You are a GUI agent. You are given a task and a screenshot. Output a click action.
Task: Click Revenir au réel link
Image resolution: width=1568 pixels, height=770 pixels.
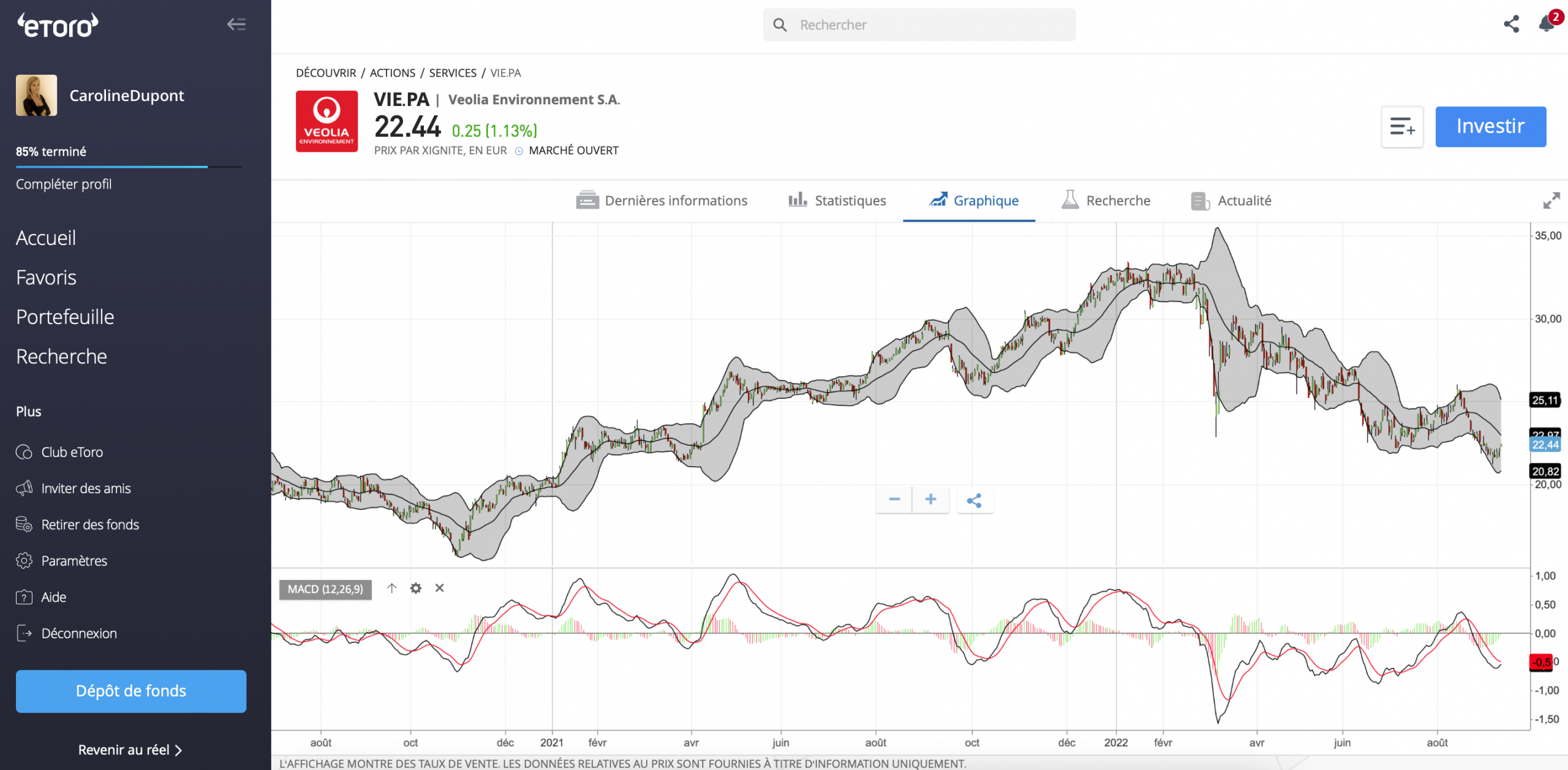(x=130, y=750)
